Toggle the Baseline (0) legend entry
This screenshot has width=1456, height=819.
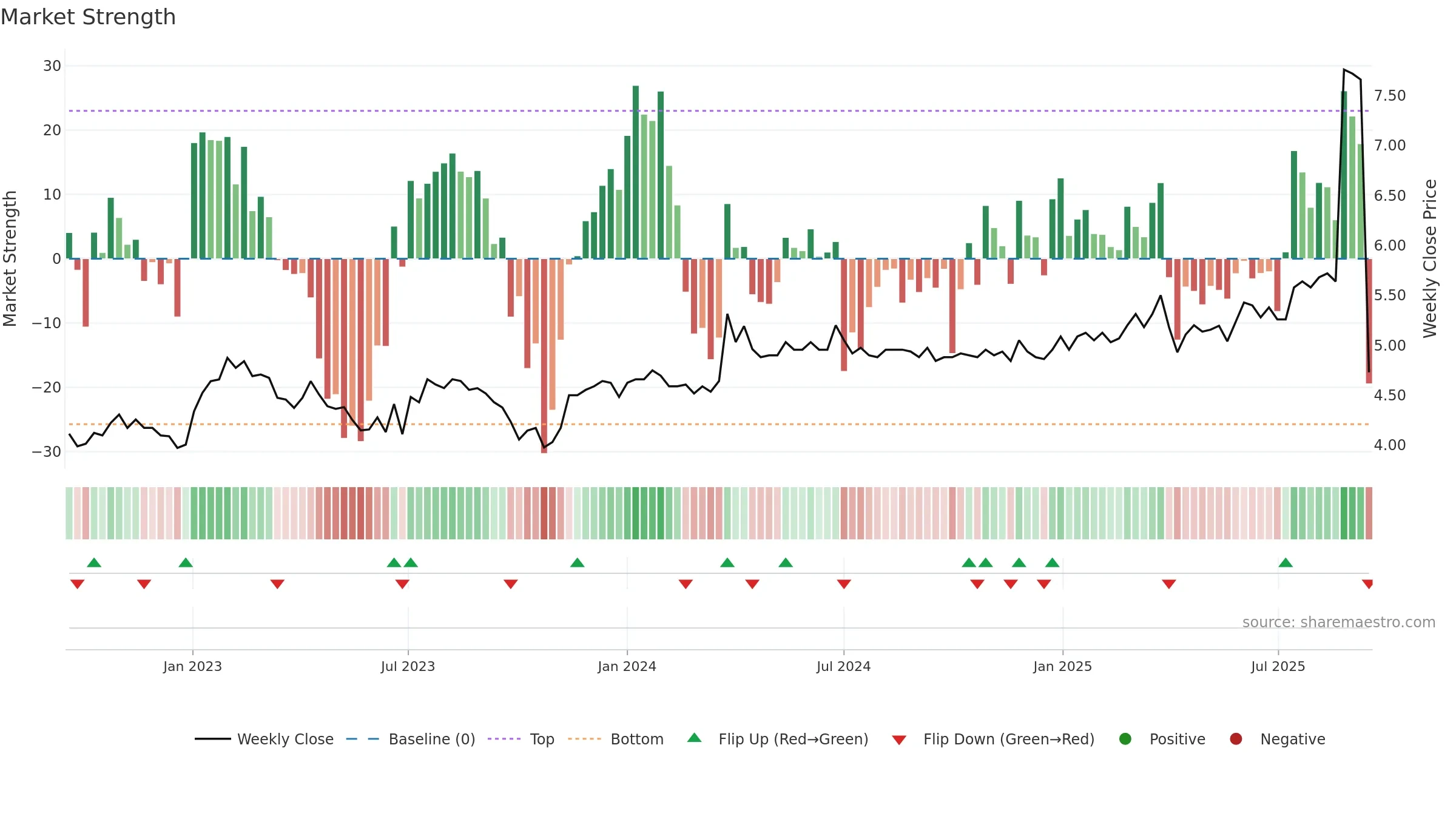coord(410,739)
